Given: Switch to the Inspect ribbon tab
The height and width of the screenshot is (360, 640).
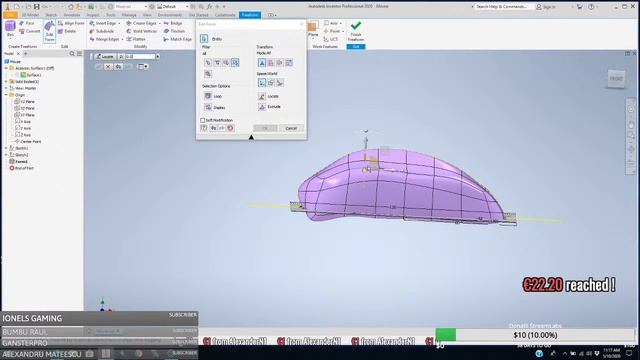Looking at the screenshot, I should point(93,15).
